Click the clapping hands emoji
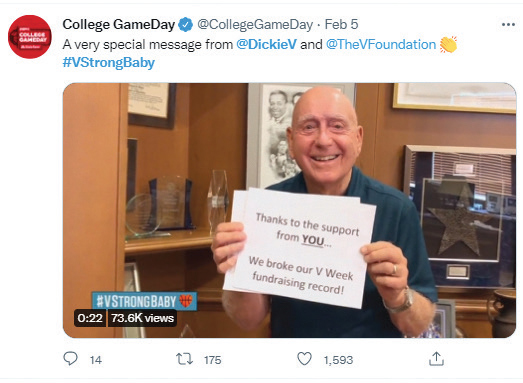Viewport: 523px width, 383px height. 448,44
